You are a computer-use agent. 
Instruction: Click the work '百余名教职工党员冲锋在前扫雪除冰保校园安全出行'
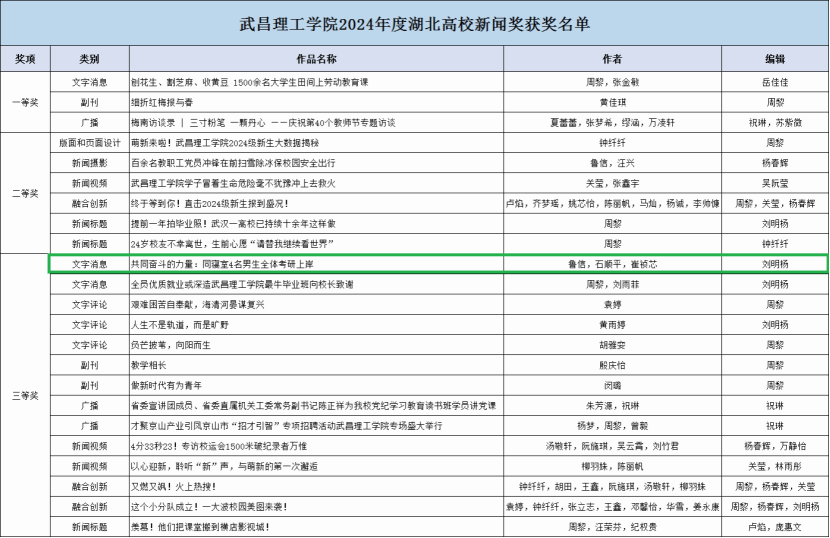233,163
